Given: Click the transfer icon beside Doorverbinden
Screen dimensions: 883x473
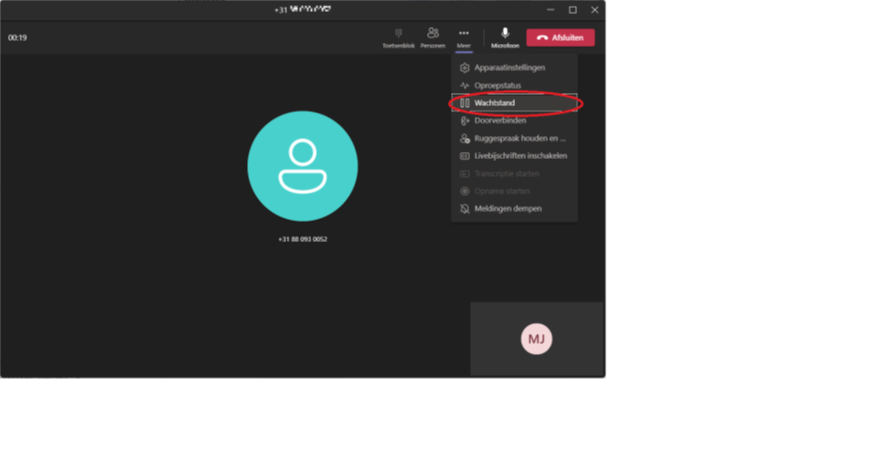Looking at the screenshot, I should tap(464, 121).
